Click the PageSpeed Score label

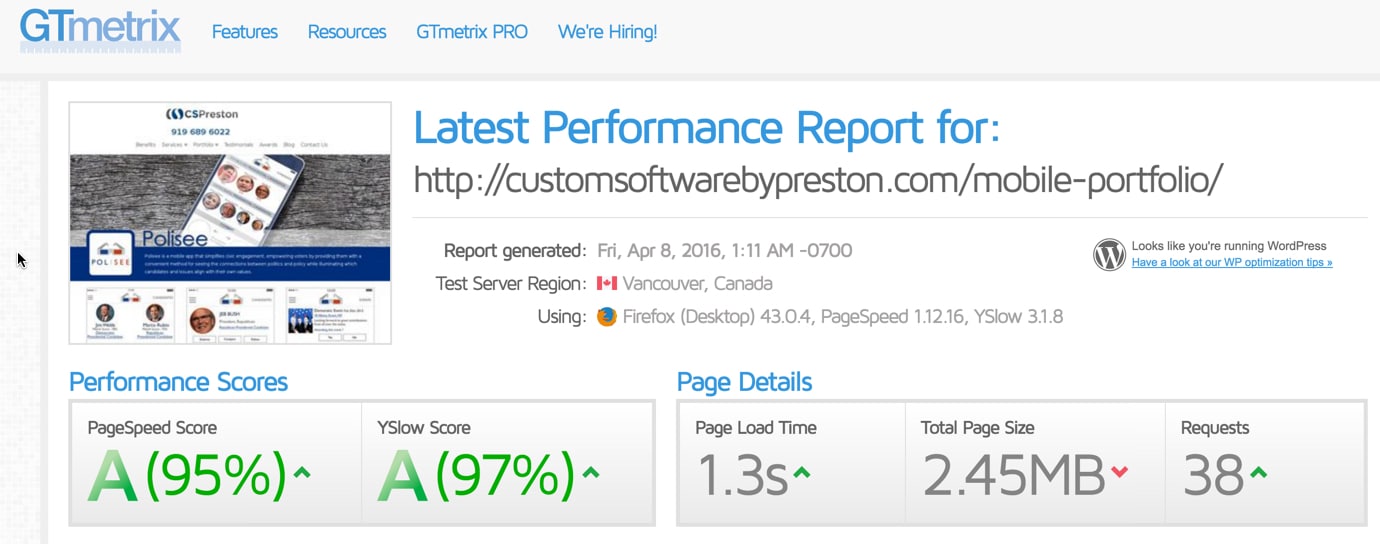click(152, 428)
